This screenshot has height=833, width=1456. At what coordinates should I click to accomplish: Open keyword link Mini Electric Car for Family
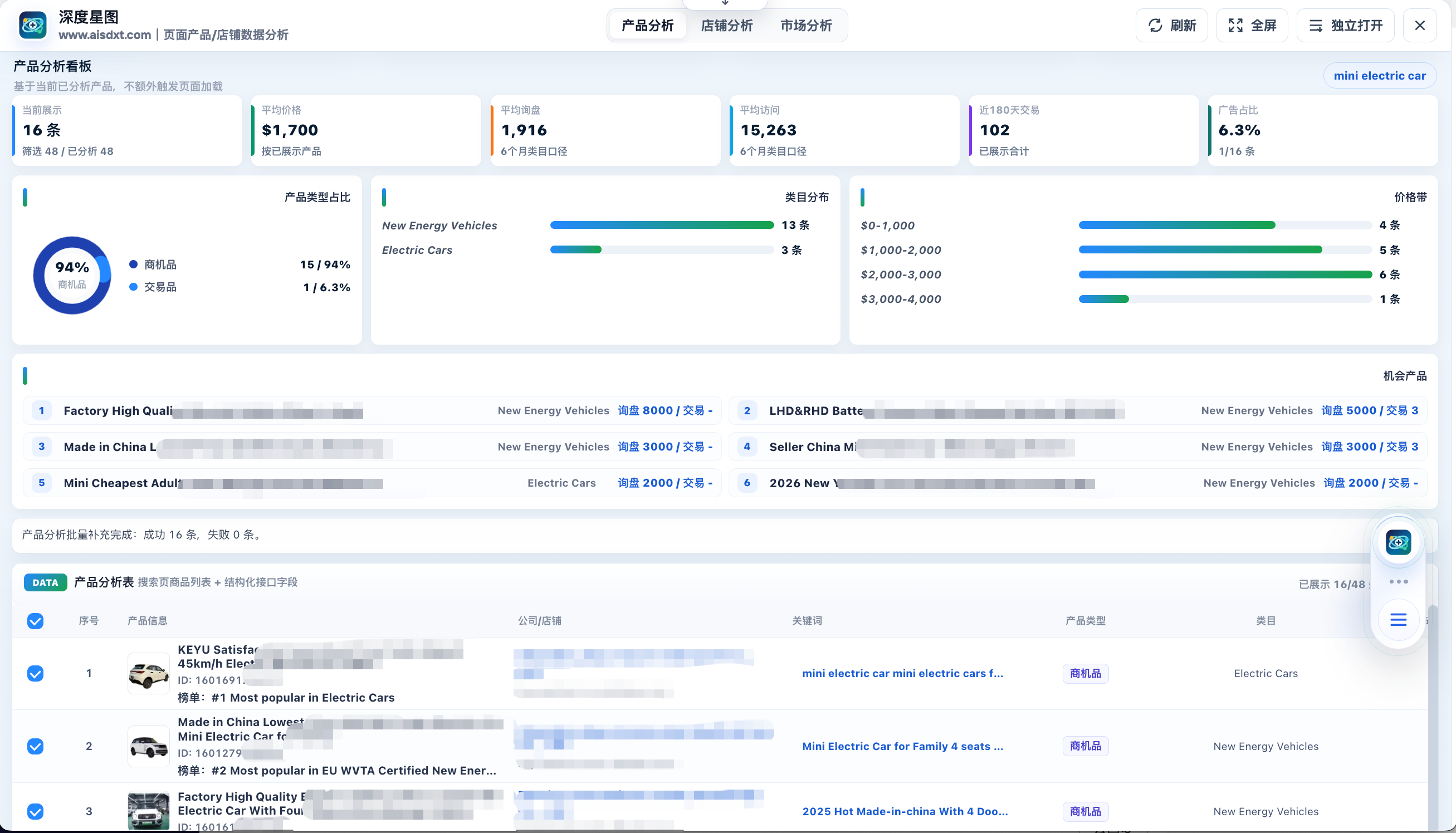coord(902,746)
